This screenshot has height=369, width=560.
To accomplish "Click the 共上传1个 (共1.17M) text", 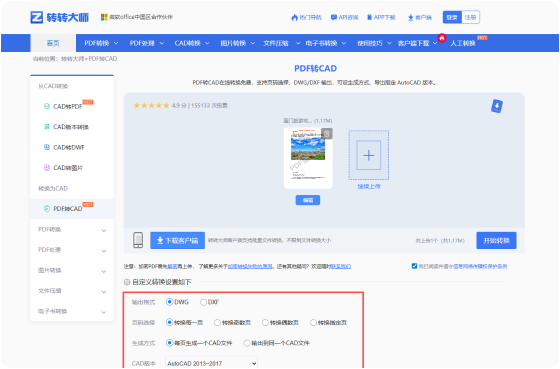I will point(440,241).
